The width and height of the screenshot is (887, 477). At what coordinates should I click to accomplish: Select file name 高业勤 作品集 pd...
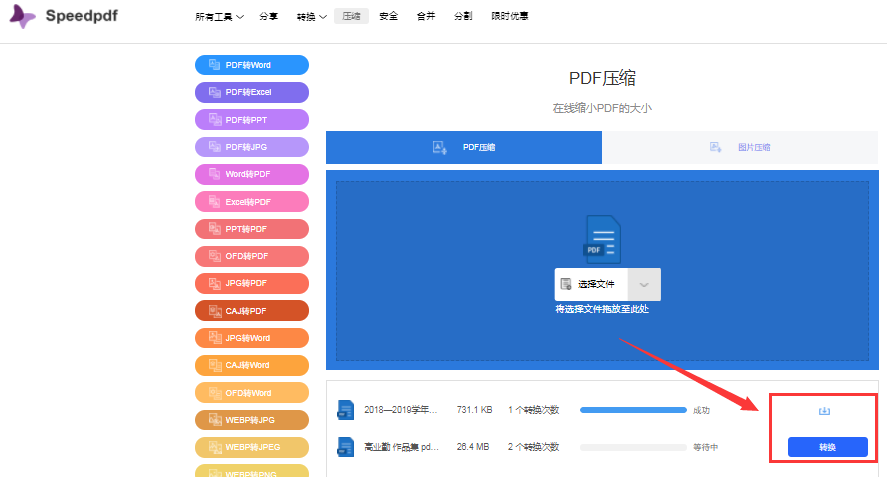401,447
